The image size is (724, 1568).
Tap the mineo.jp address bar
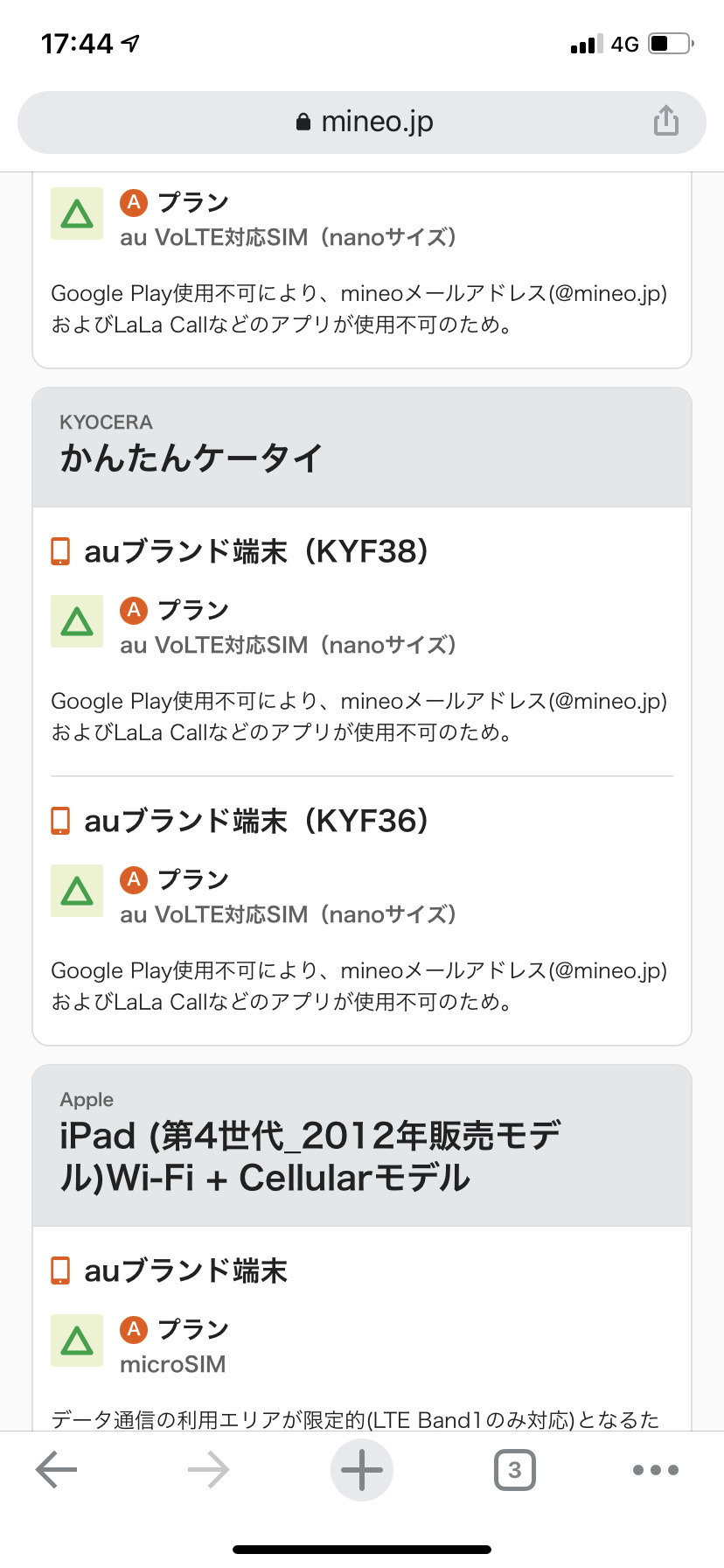click(362, 122)
